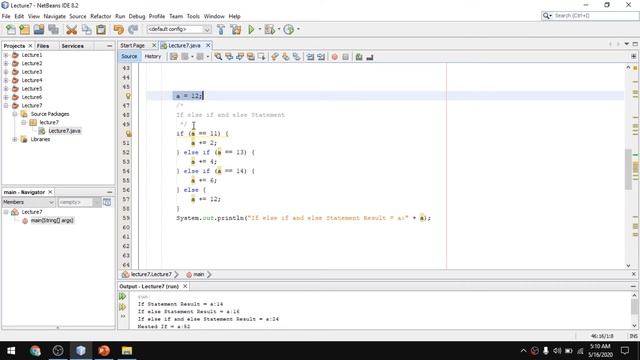Click the Debug Project icon
The width and height of the screenshot is (640, 360).
point(269,29)
